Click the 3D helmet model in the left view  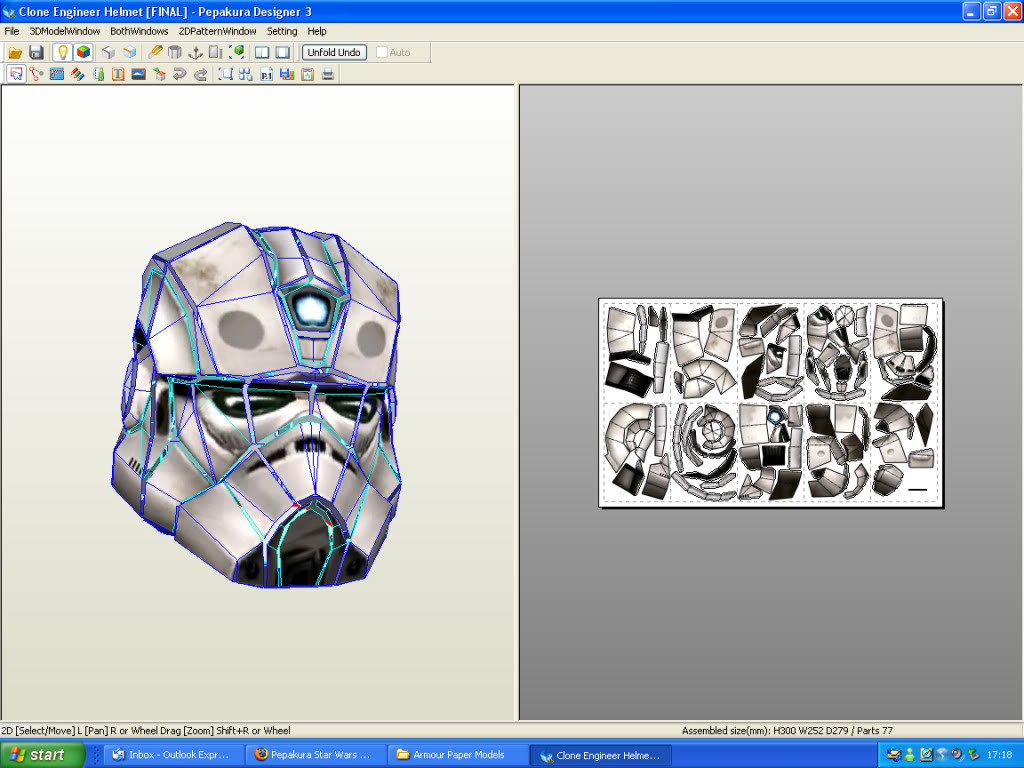click(256, 405)
